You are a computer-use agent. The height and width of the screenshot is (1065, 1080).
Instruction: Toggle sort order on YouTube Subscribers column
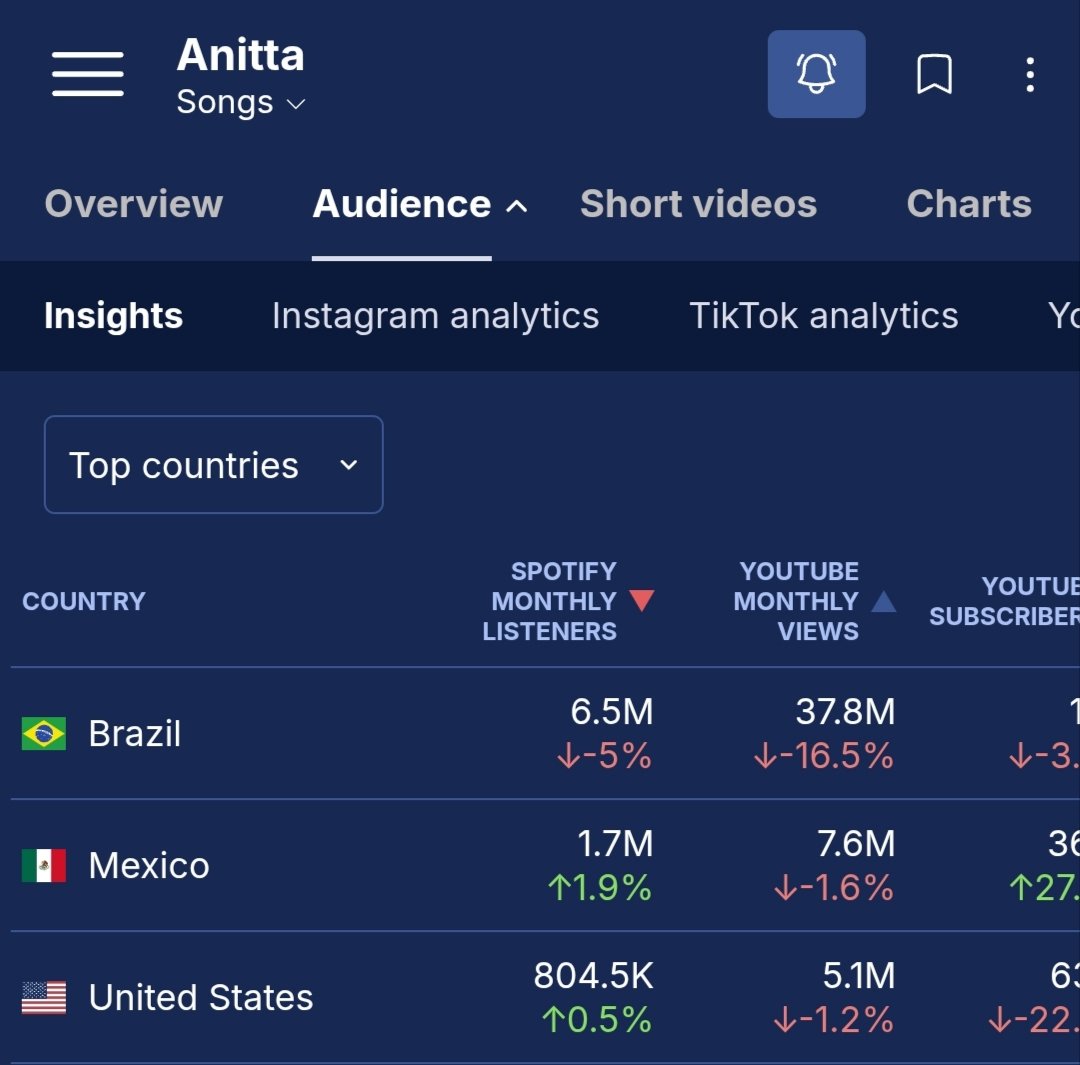[1020, 601]
